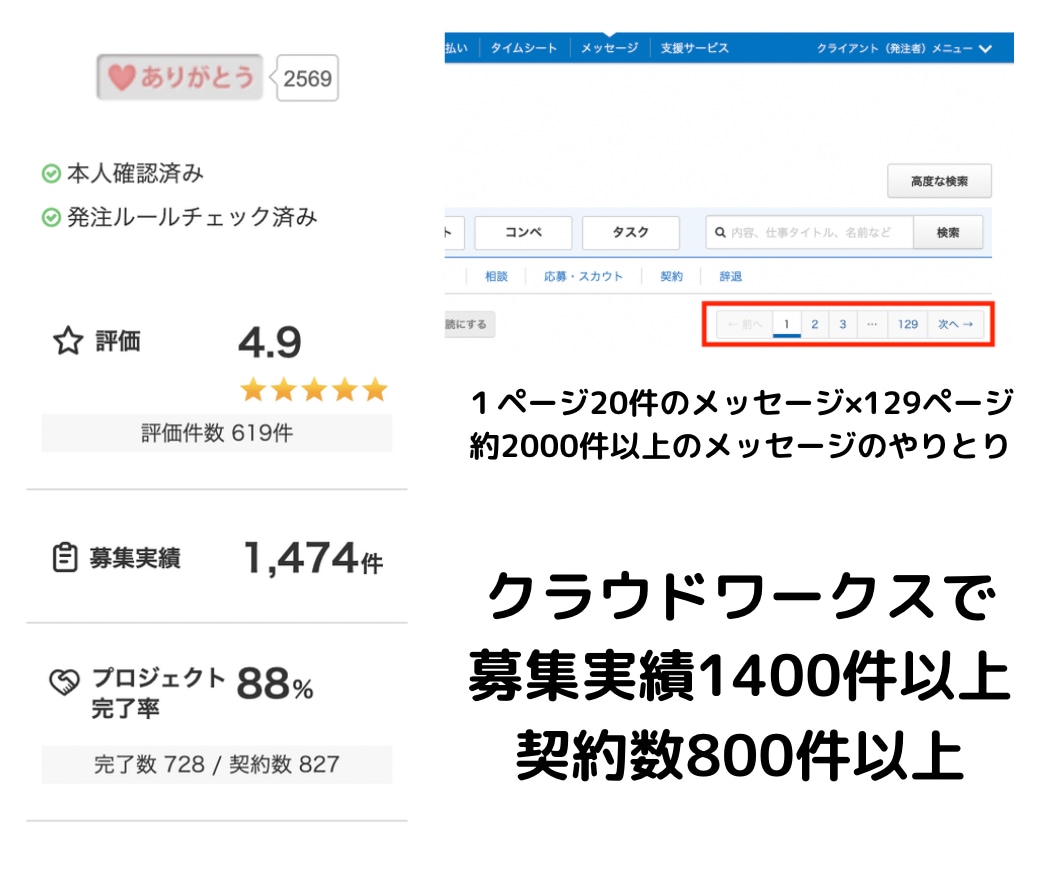
Task: Click the chevron of the client menu
Action: (x=986, y=49)
